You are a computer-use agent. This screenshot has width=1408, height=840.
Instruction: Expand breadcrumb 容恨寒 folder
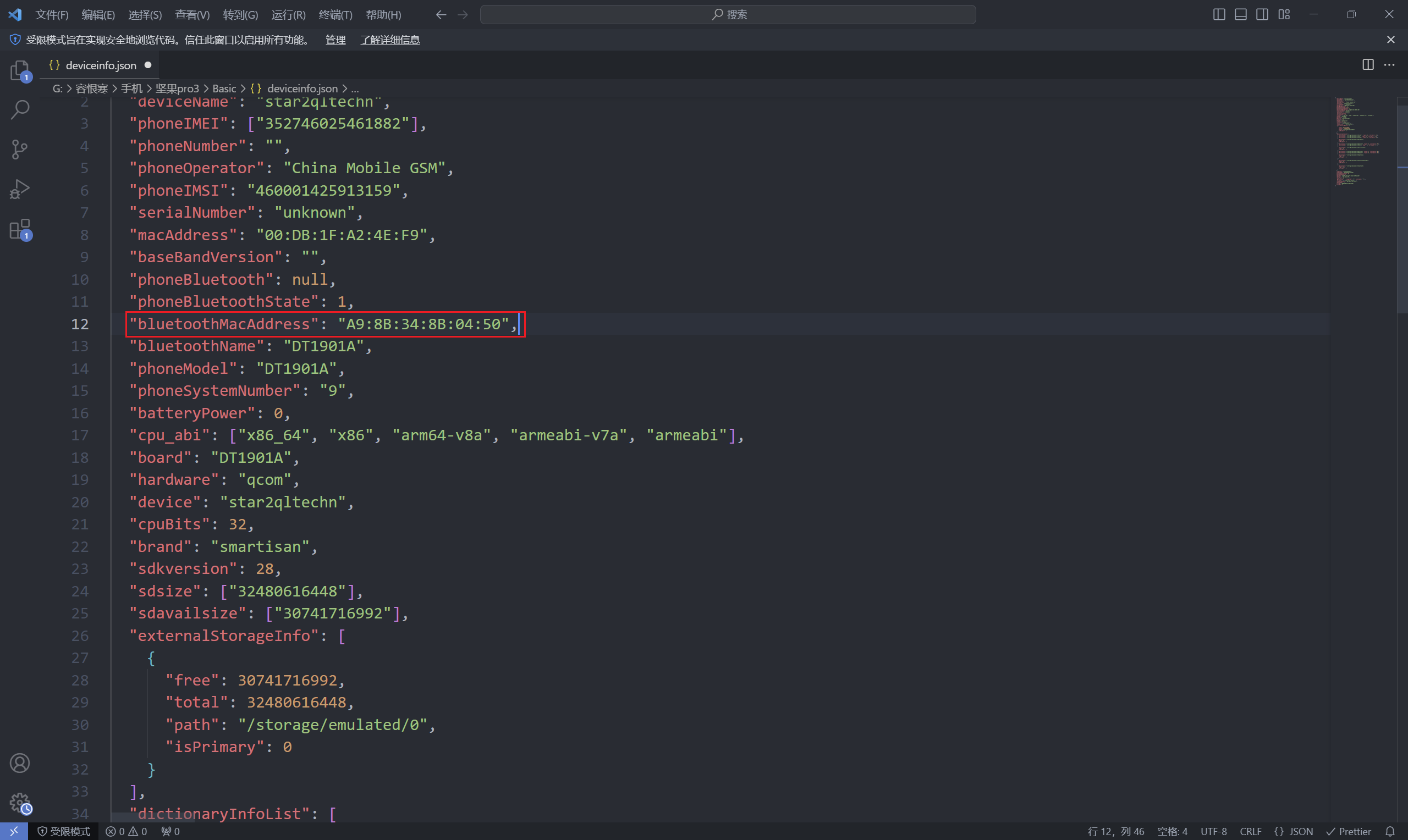pyautogui.click(x=91, y=89)
